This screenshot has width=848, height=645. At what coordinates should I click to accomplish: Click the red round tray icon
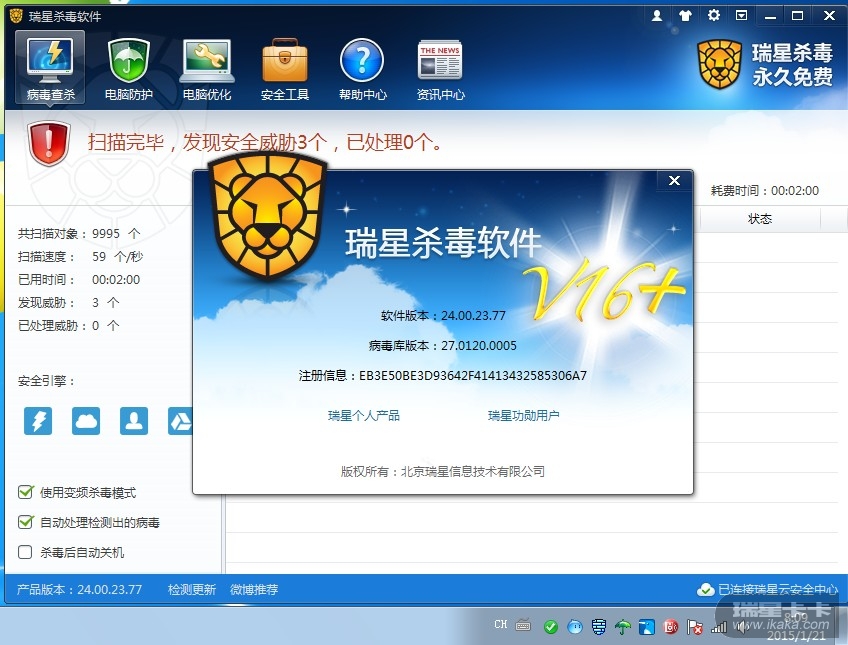(x=671, y=627)
